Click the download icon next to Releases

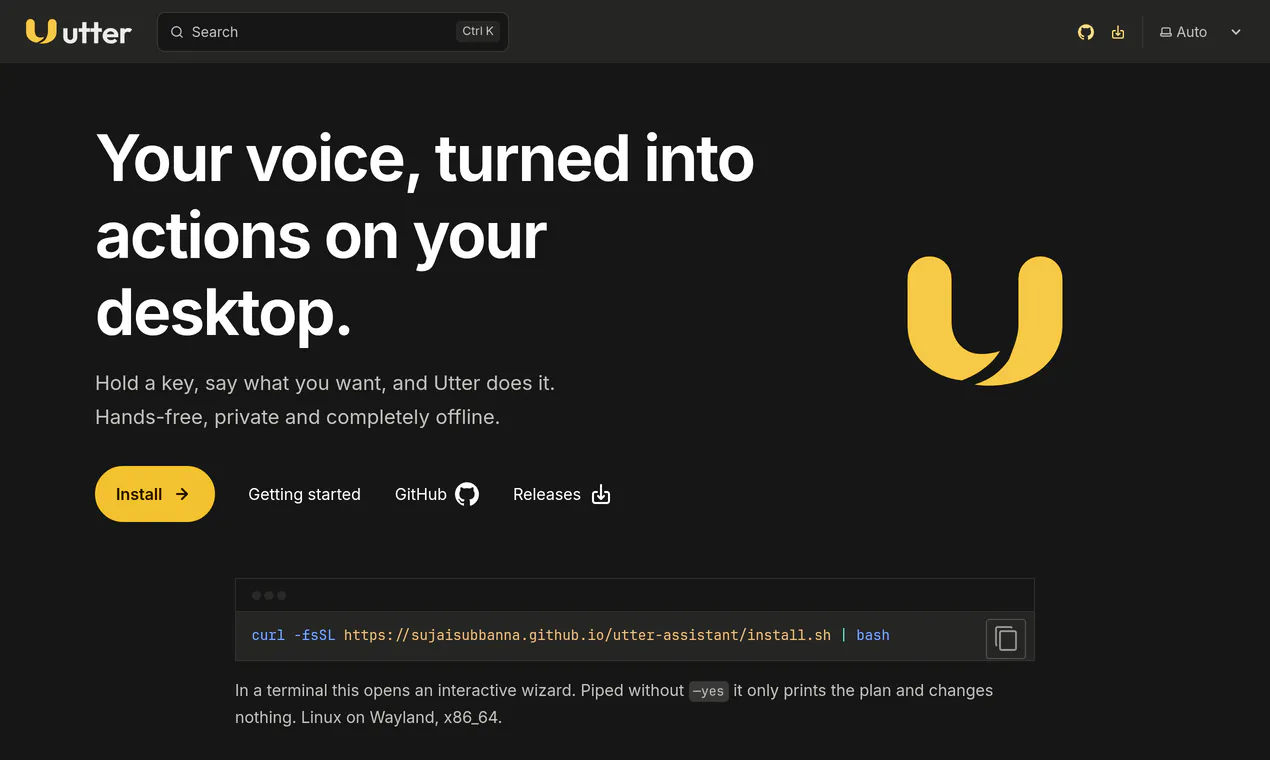[601, 494]
